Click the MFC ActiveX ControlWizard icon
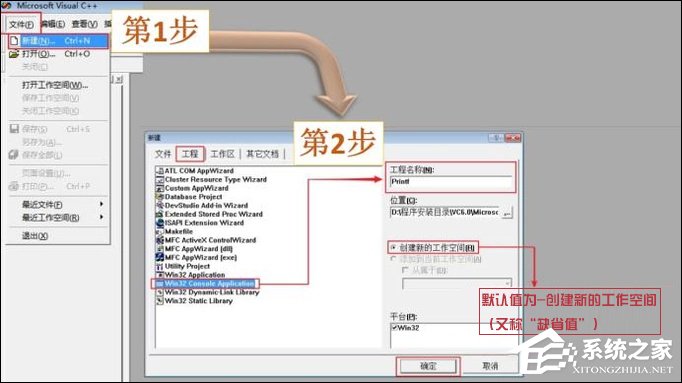Image resolution: width=682 pixels, height=383 pixels. [x=160, y=240]
